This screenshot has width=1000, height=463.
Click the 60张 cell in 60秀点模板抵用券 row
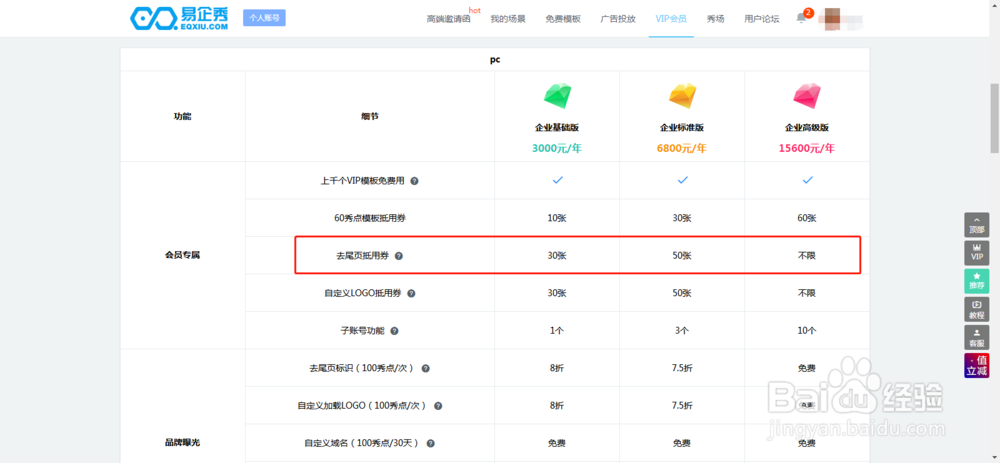click(807, 218)
